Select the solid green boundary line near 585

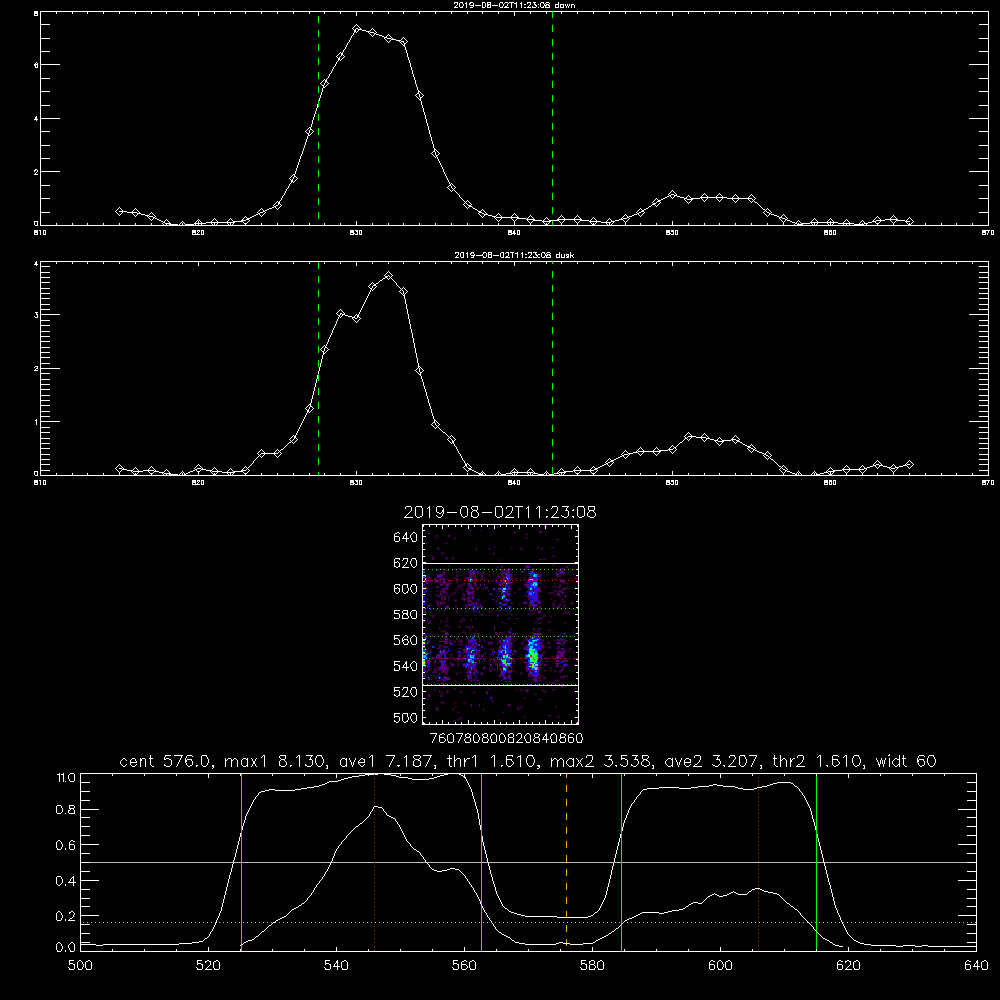click(x=621, y=861)
